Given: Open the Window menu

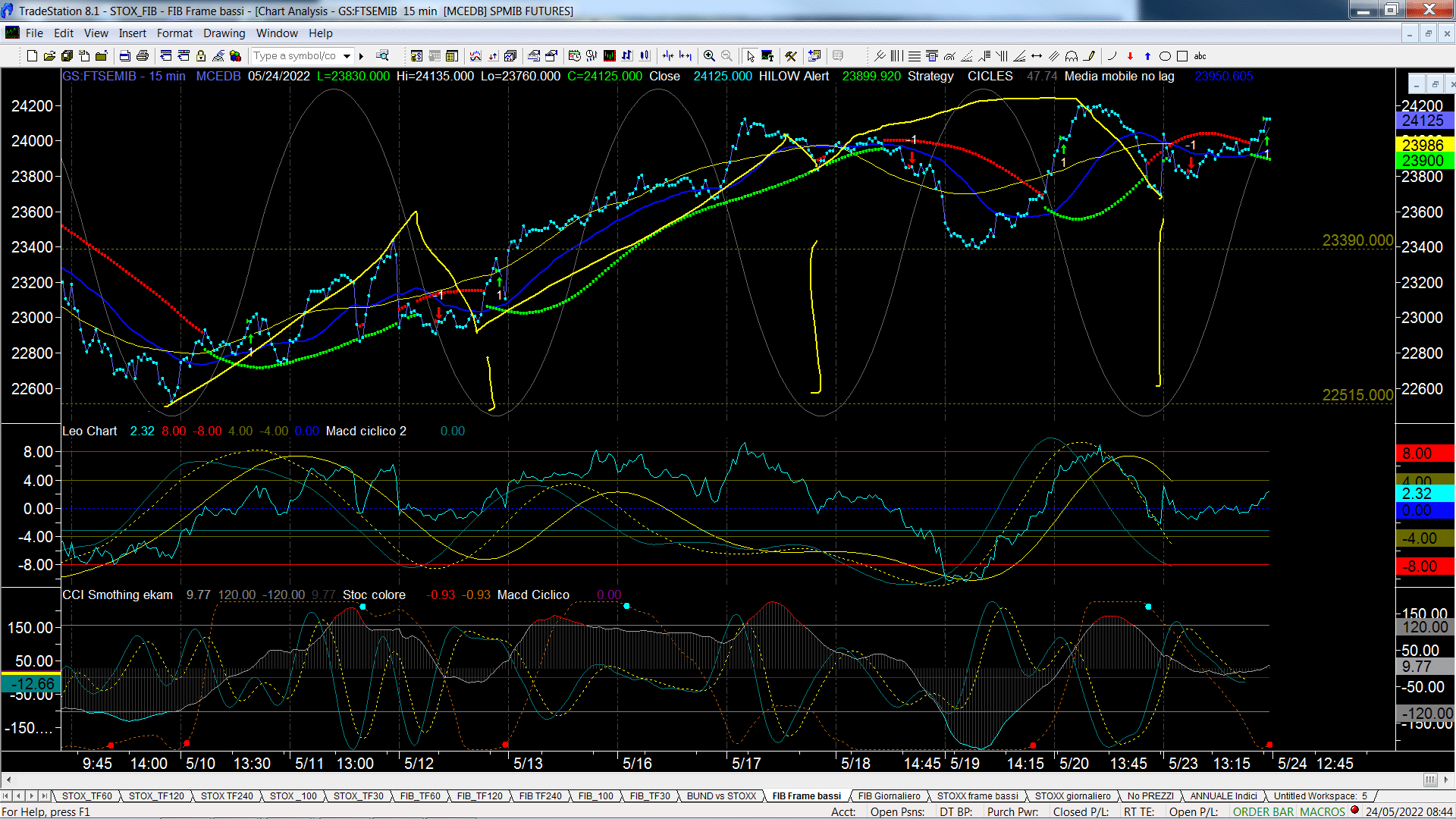Looking at the screenshot, I should click(x=277, y=33).
